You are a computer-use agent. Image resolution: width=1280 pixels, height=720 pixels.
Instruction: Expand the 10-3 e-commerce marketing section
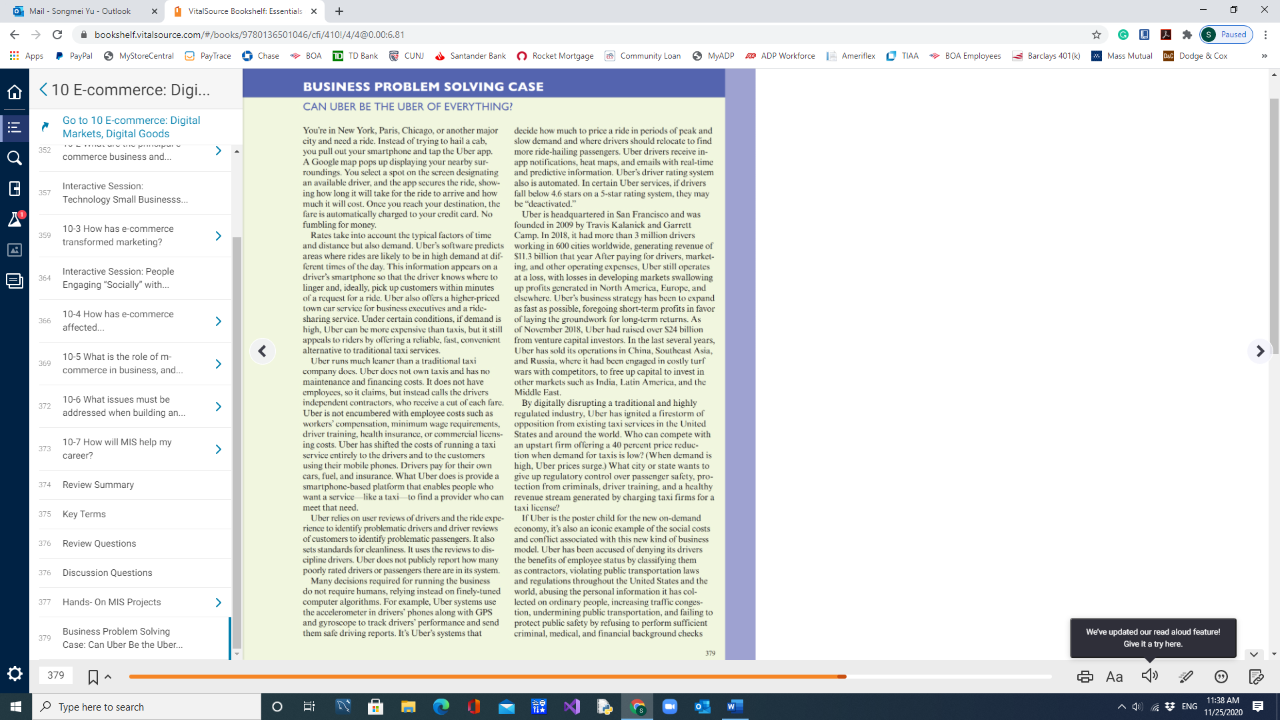(x=218, y=236)
